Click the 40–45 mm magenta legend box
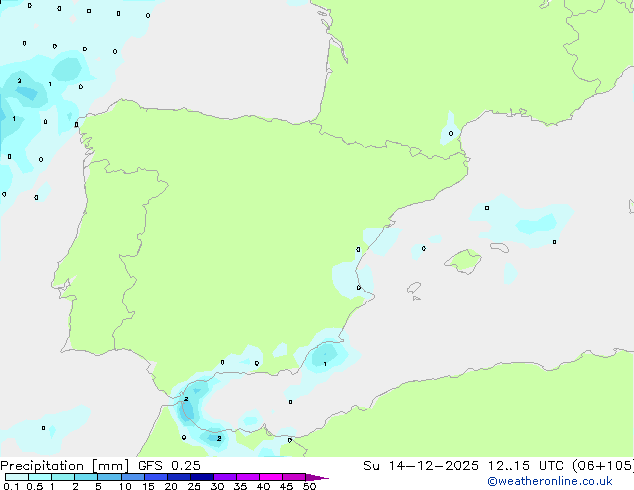 [x=271, y=477]
